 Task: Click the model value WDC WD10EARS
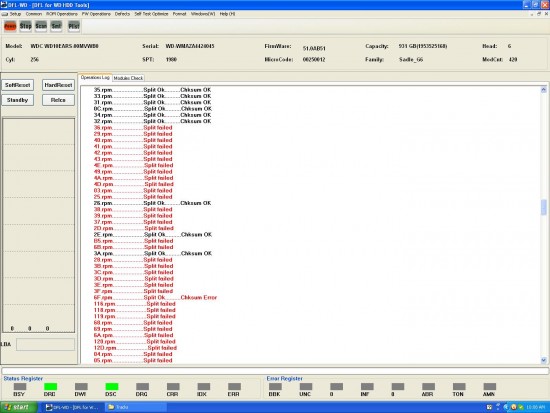coord(65,46)
